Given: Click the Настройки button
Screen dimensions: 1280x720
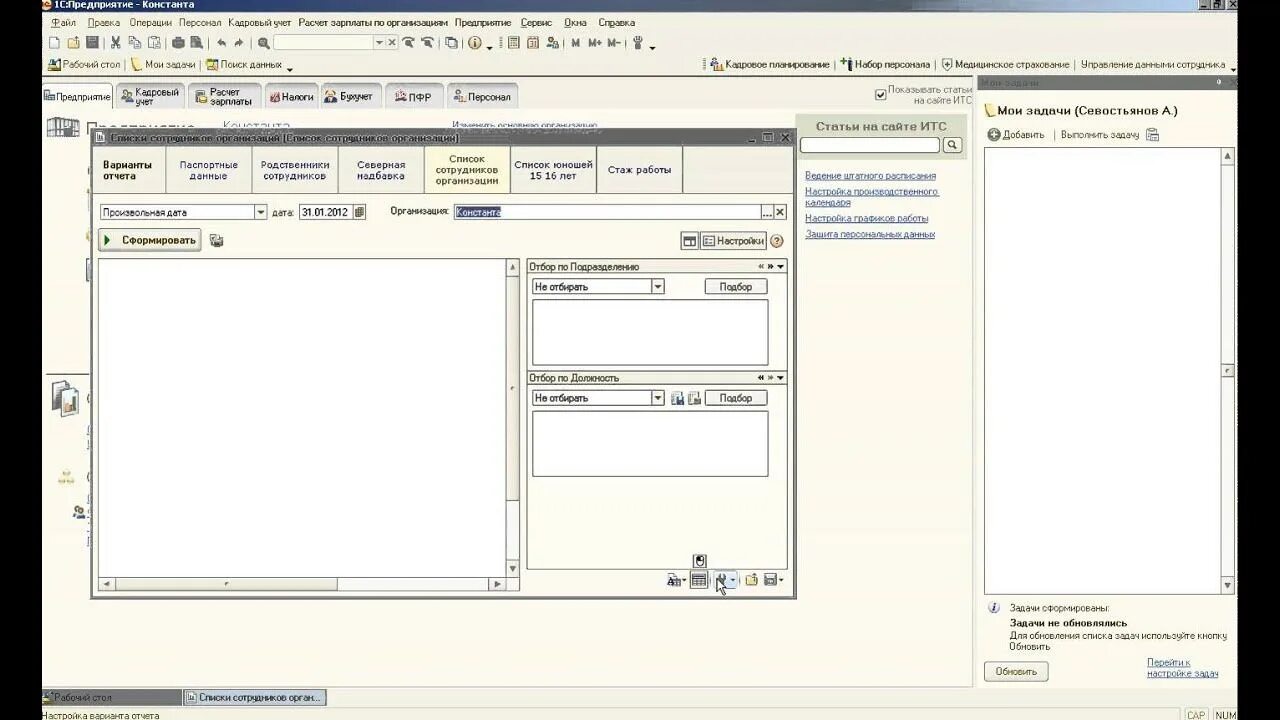Looking at the screenshot, I should pos(733,241).
